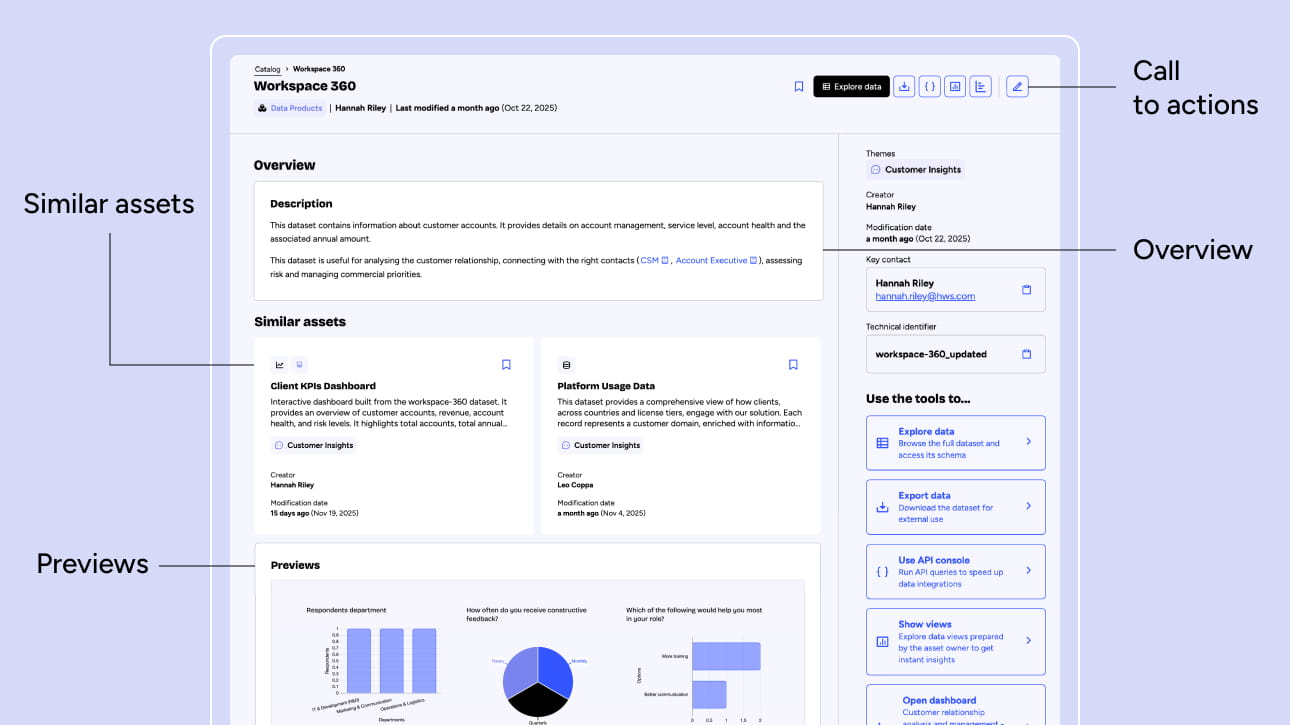
Task: Click the views chart icon in header toolbar
Action: tap(955, 87)
